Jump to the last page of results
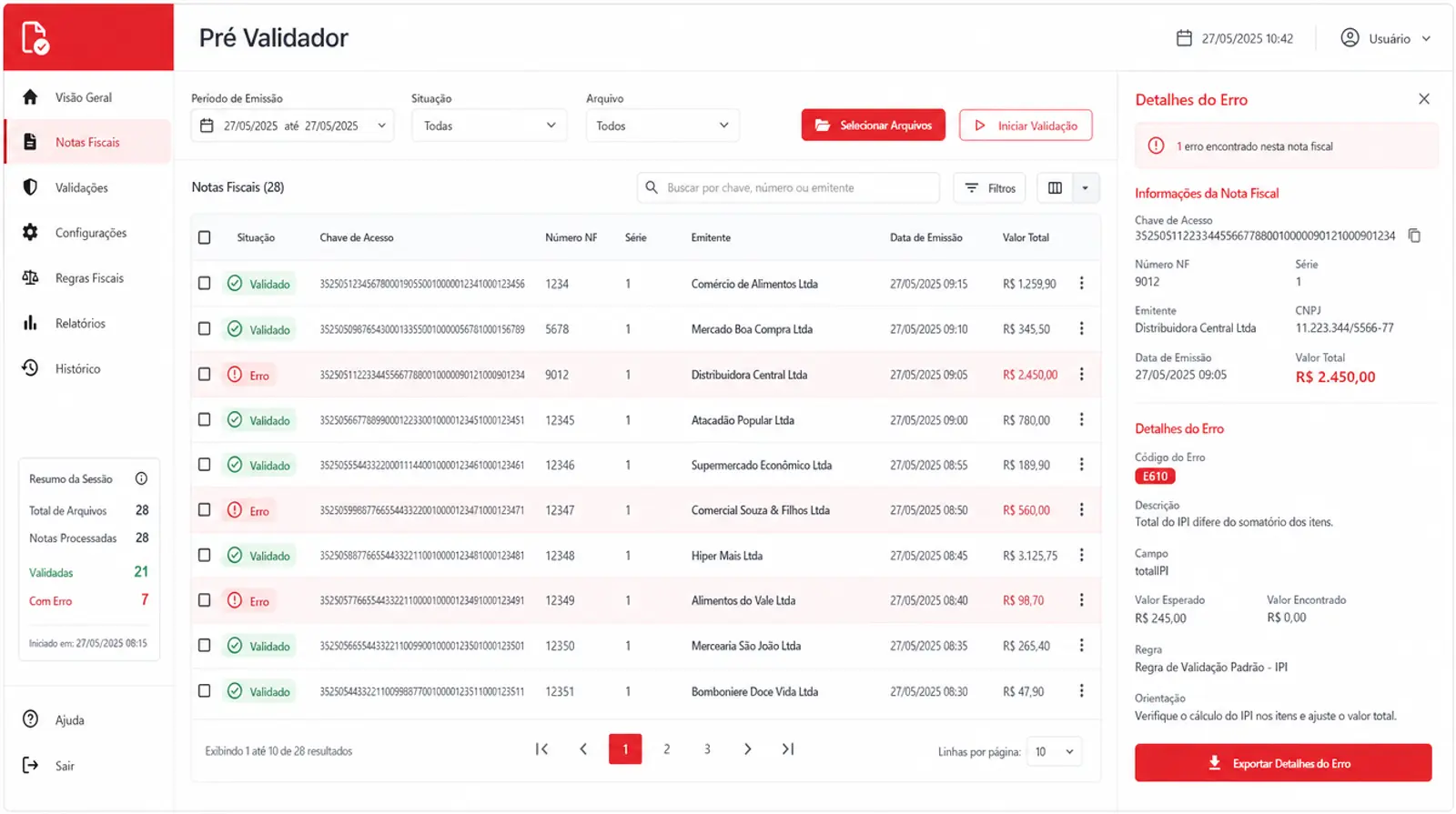Viewport: 1456px width, 814px height. 788,749
